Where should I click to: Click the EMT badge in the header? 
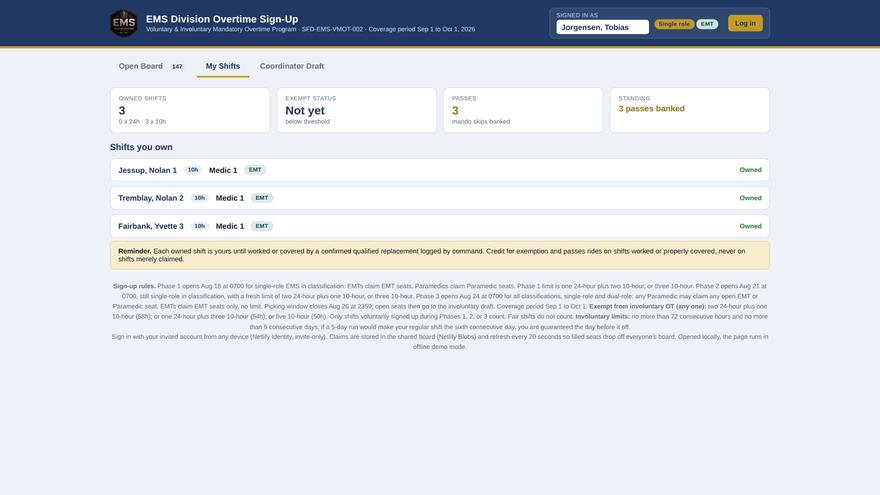pos(707,24)
